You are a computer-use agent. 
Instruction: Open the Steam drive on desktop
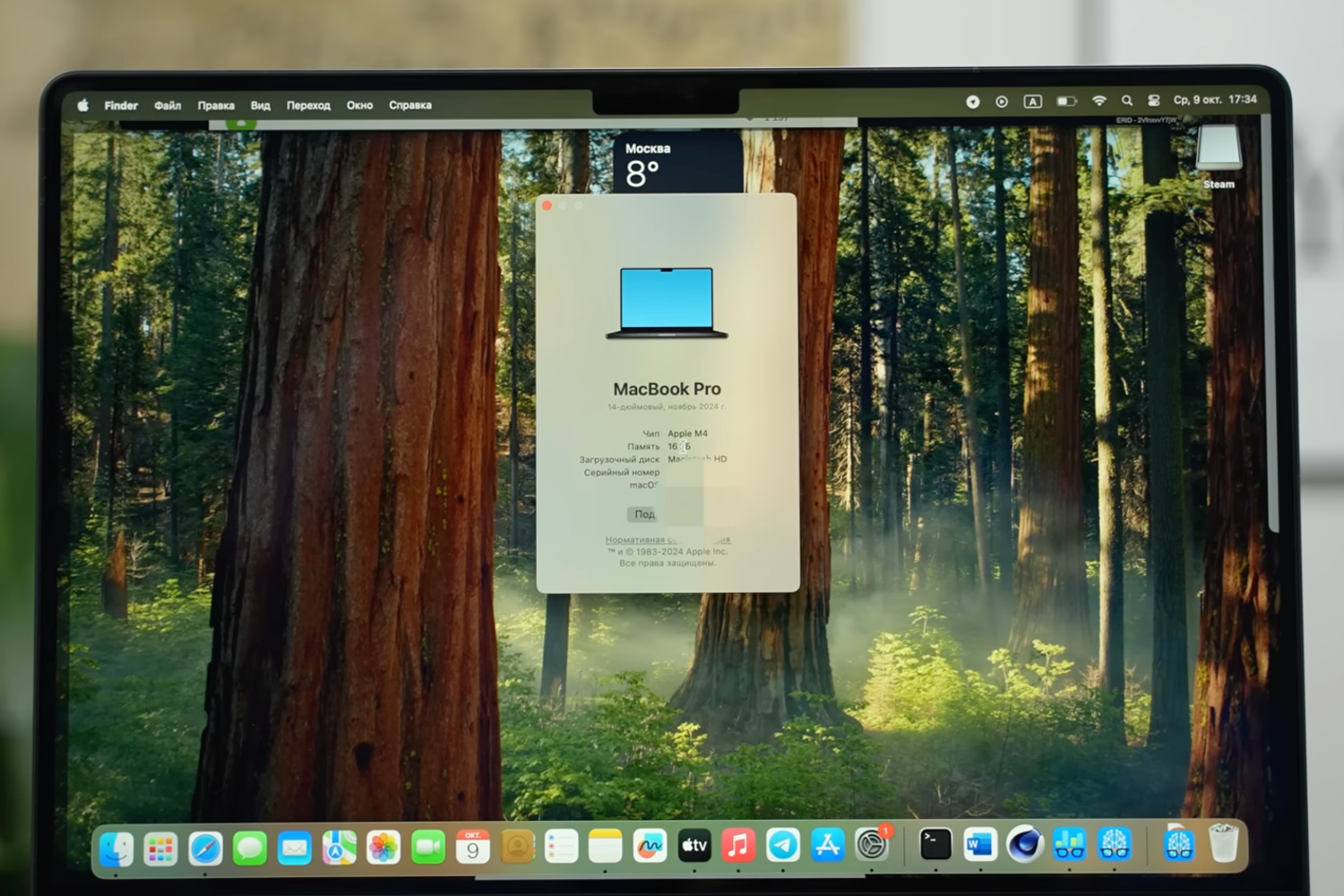[1219, 158]
